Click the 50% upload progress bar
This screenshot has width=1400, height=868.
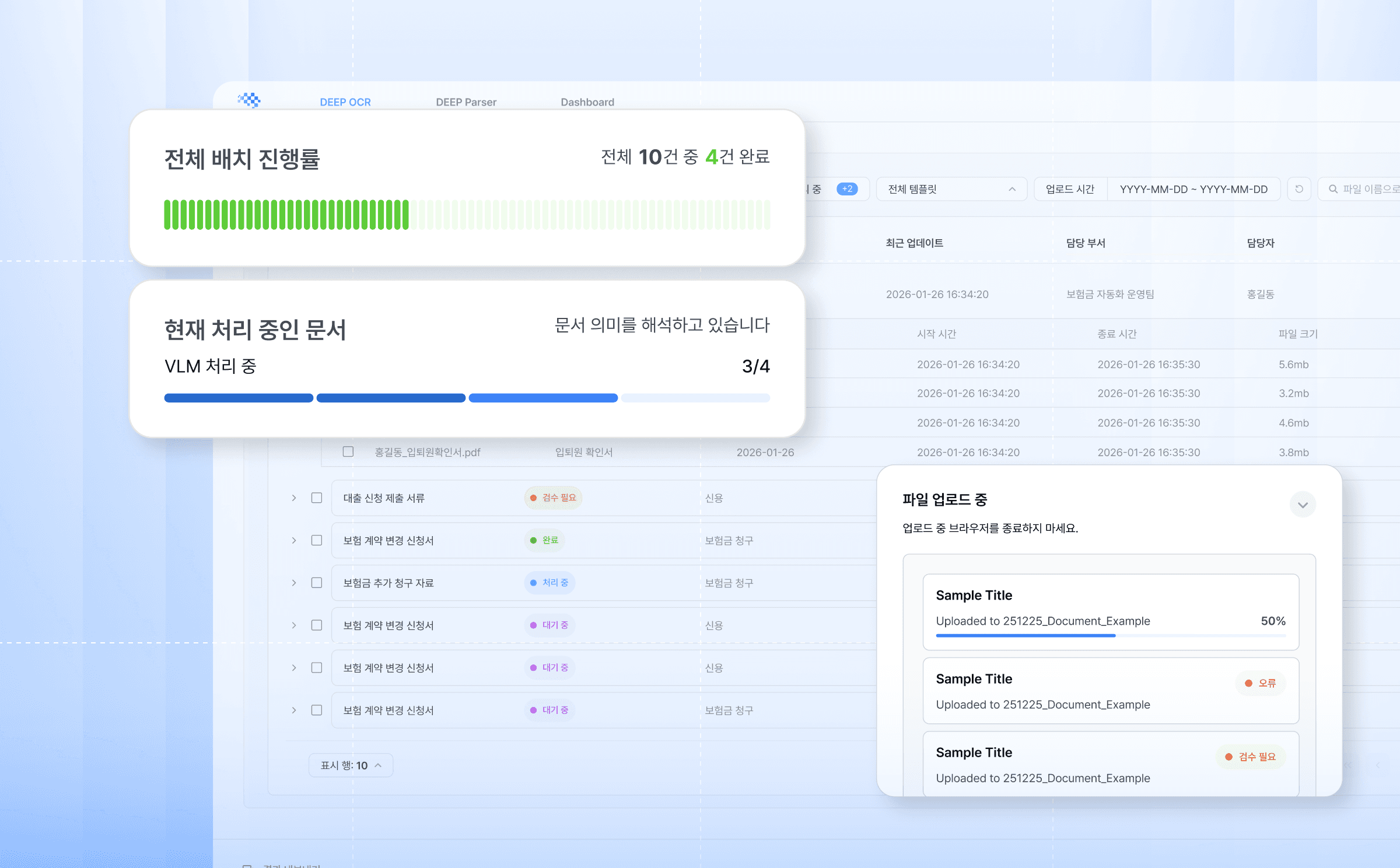[x=1110, y=635]
